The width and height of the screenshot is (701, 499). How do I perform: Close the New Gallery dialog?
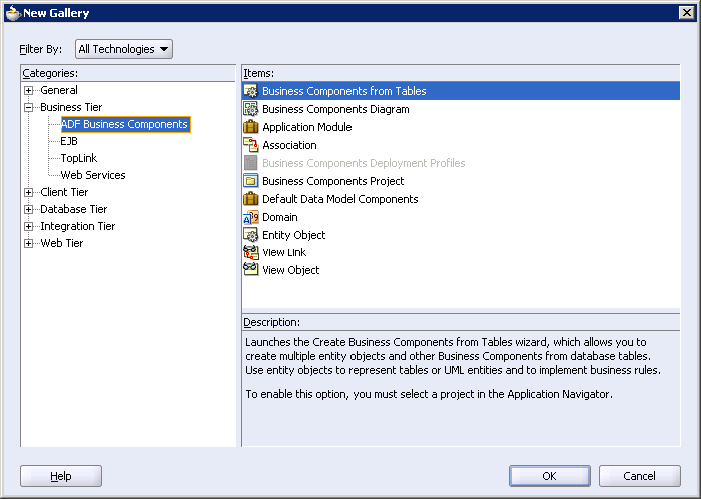[x=686, y=13]
